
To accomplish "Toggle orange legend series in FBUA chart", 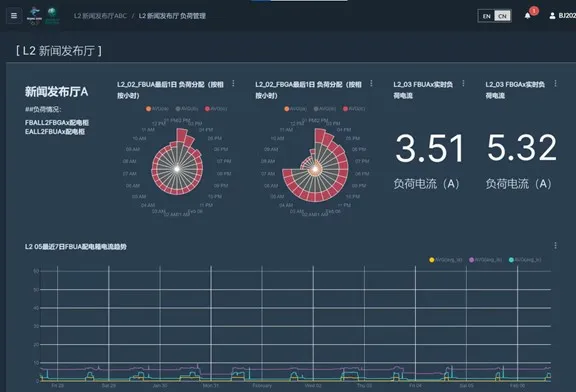I will (x=157, y=109).
